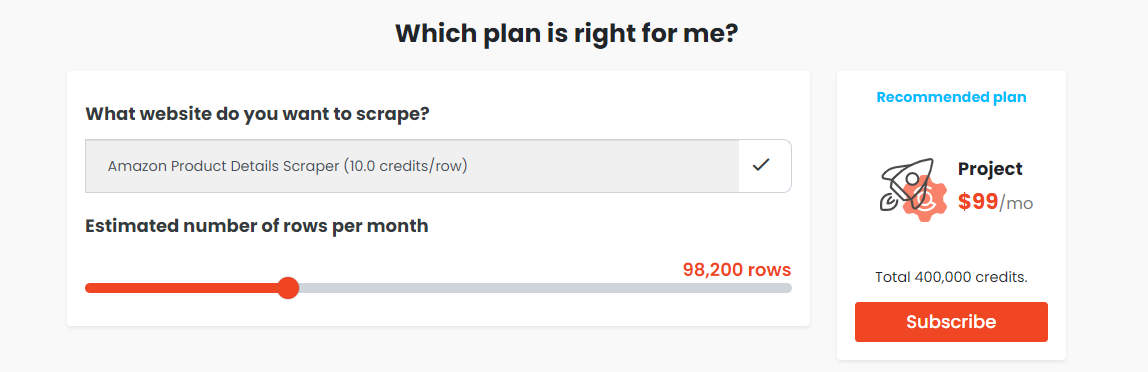1148x372 pixels.
Task: Click the far right end of the slider track
Action: (x=787, y=288)
